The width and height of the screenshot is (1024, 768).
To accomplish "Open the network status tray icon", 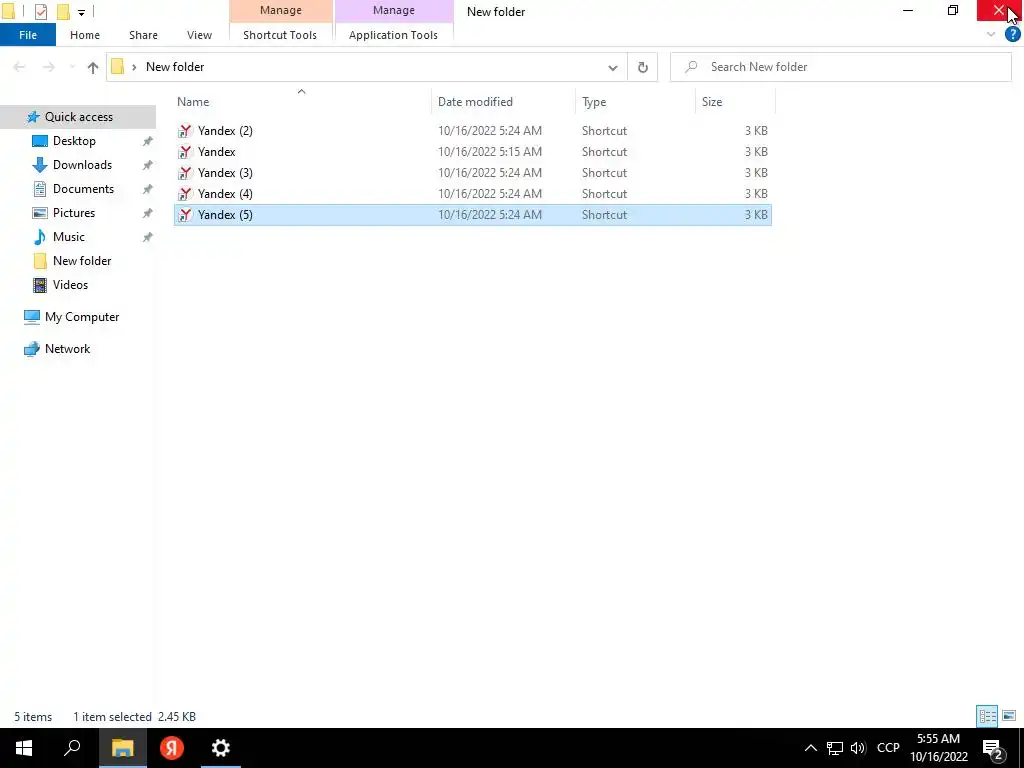I will 835,748.
